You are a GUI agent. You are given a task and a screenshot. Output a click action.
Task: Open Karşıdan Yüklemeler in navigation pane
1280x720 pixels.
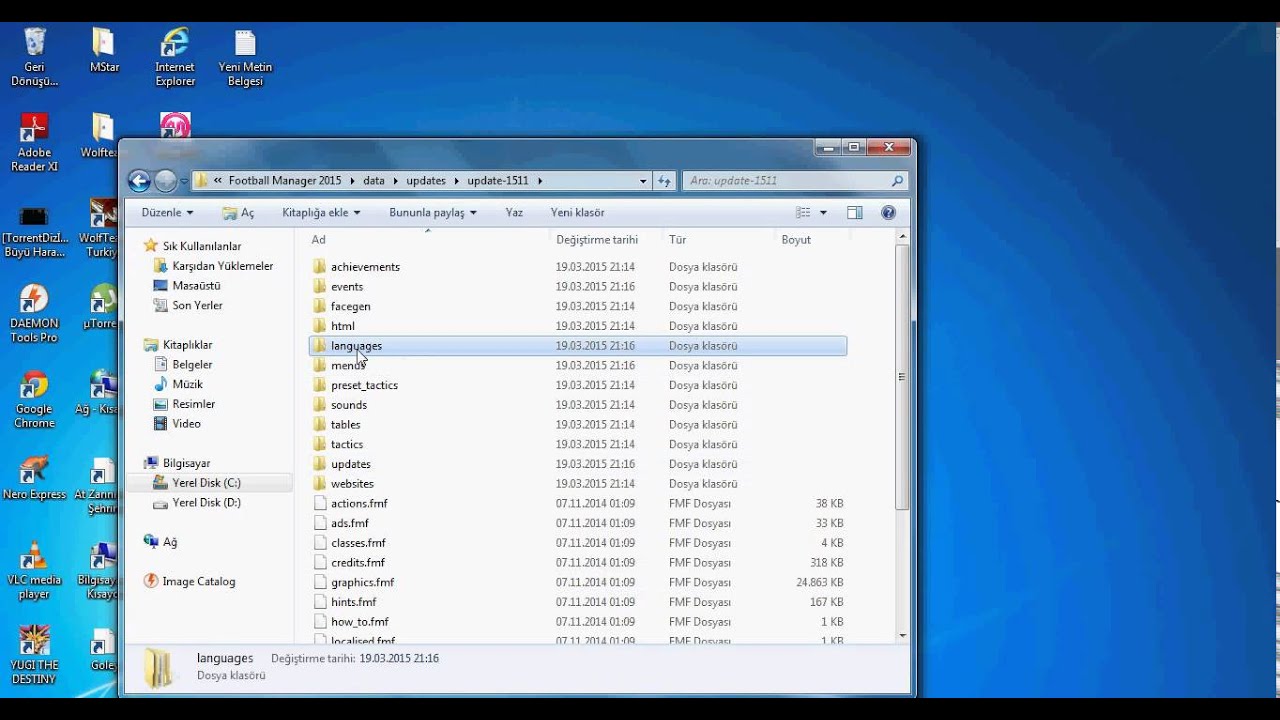[214, 266]
